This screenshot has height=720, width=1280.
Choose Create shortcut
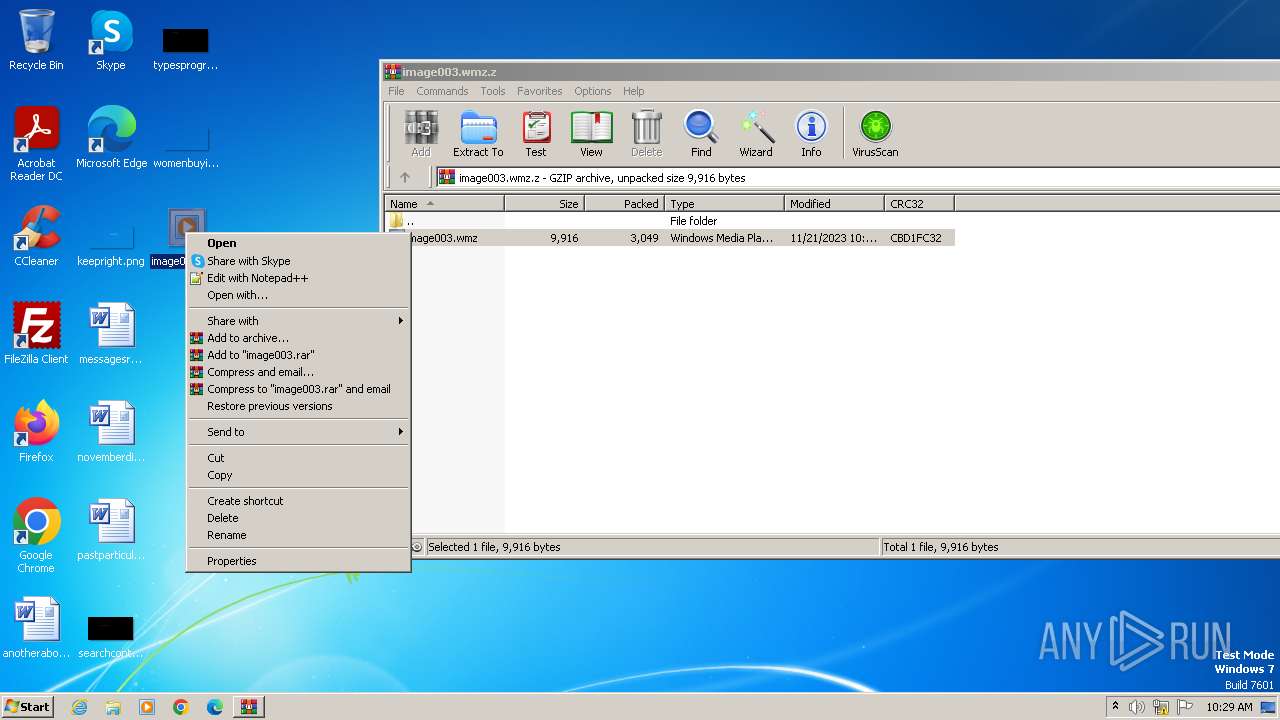pos(298,501)
